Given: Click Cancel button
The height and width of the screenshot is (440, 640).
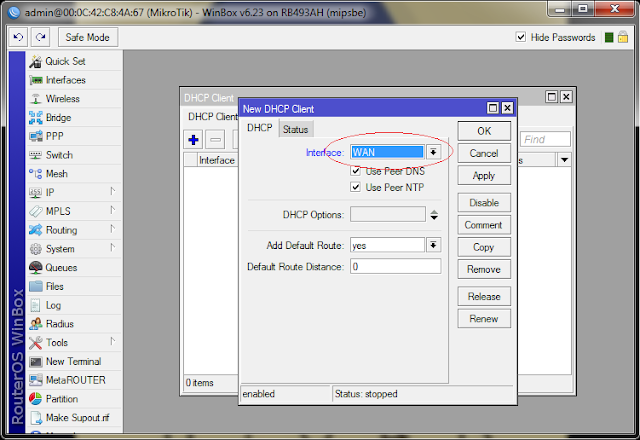Looking at the screenshot, I should [x=484, y=153].
